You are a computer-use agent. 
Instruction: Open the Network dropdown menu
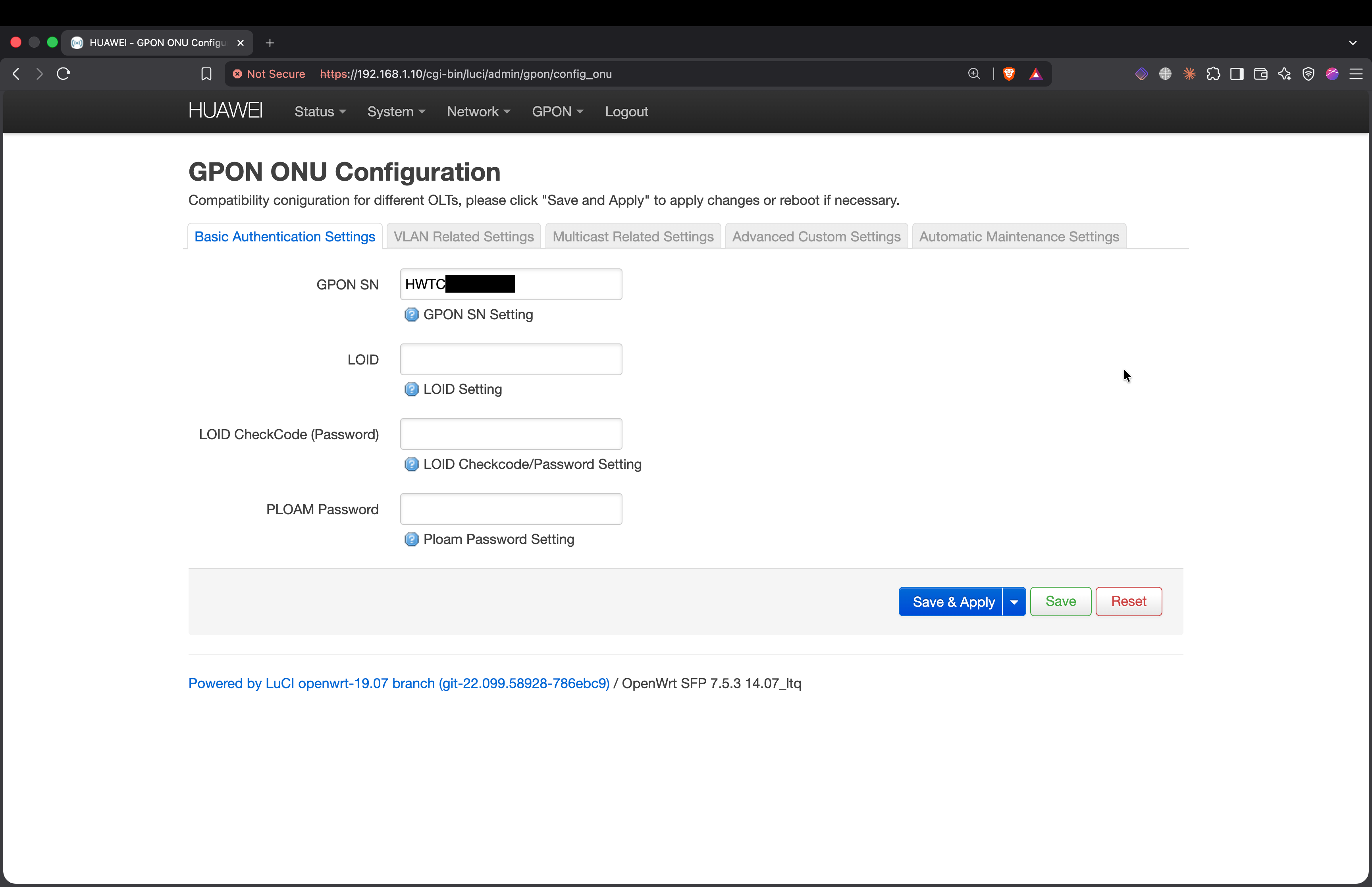pos(478,112)
